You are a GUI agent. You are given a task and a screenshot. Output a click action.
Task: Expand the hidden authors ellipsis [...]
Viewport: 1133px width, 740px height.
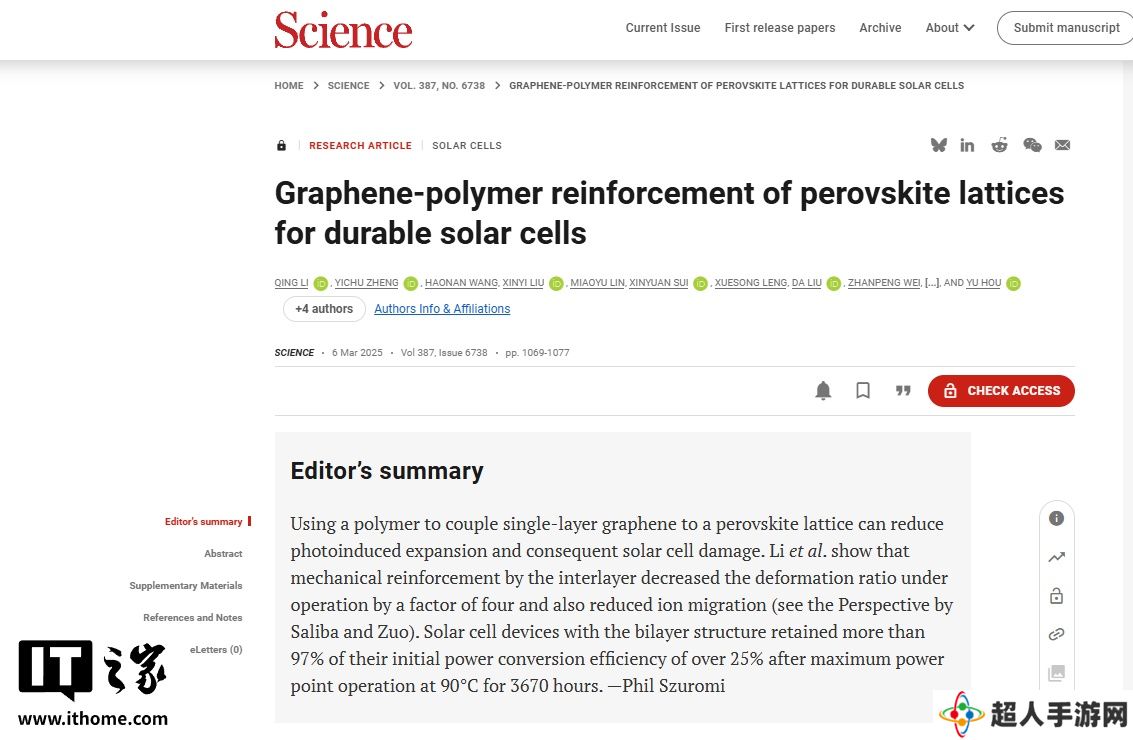[x=931, y=283]
